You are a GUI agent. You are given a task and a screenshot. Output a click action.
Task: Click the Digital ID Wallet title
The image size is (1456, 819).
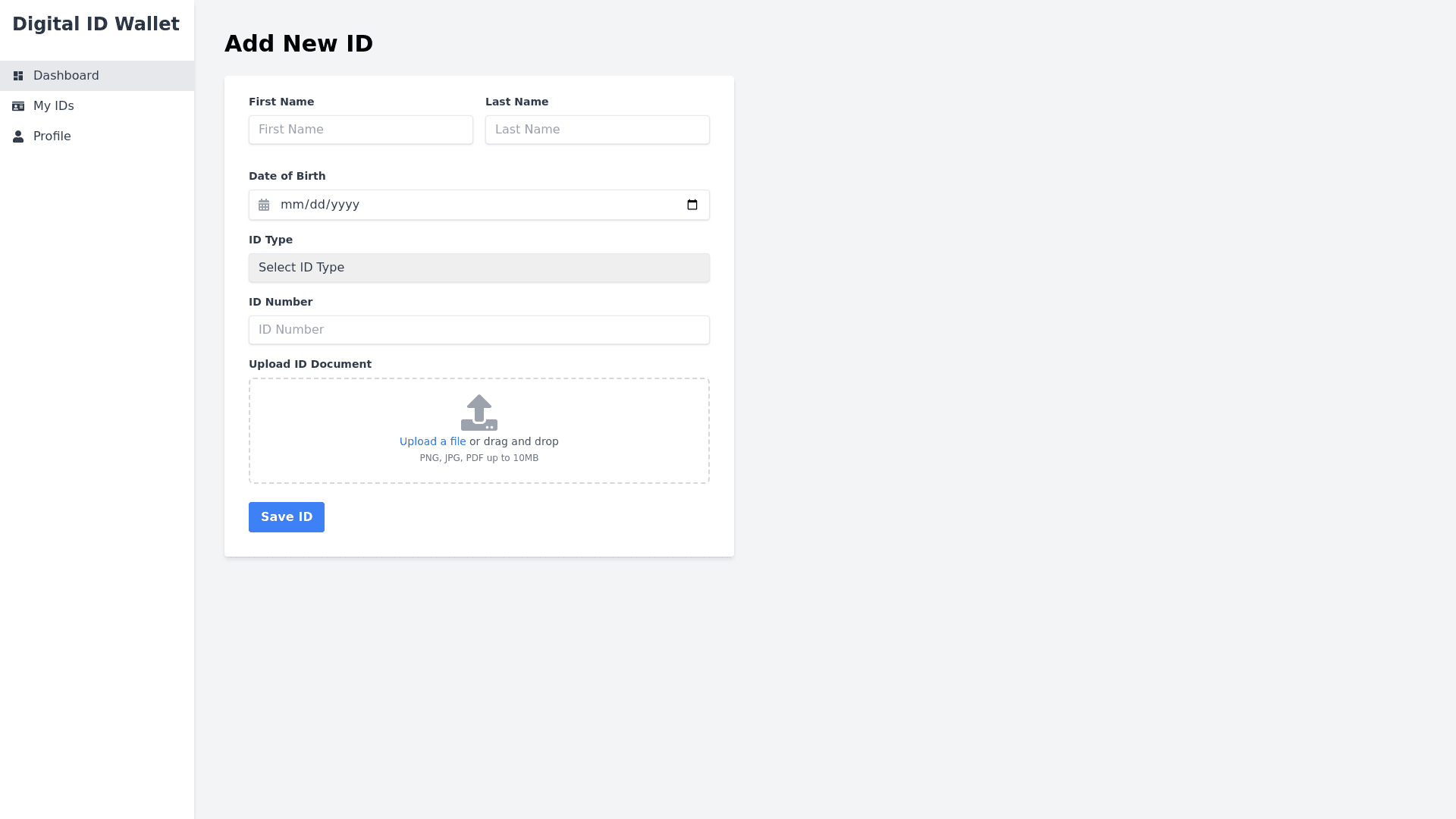96,24
